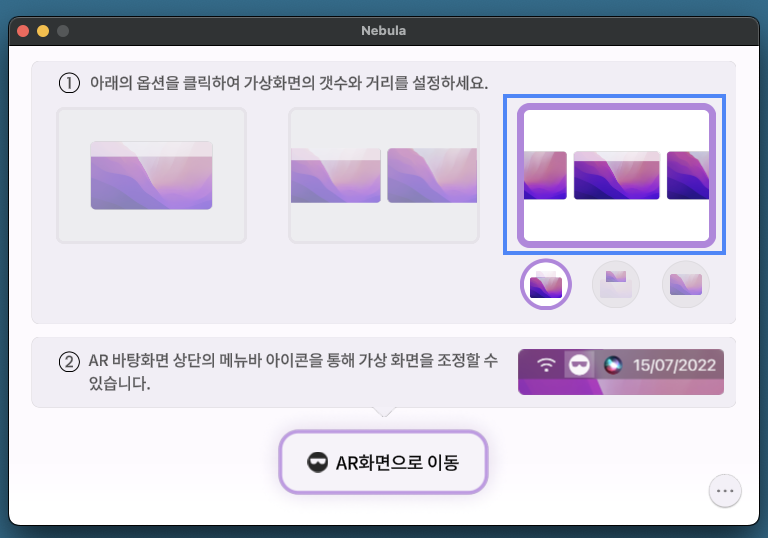Viewport: 768px width, 538px height.
Task: Open the more options ellipsis button
Action: [x=725, y=490]
